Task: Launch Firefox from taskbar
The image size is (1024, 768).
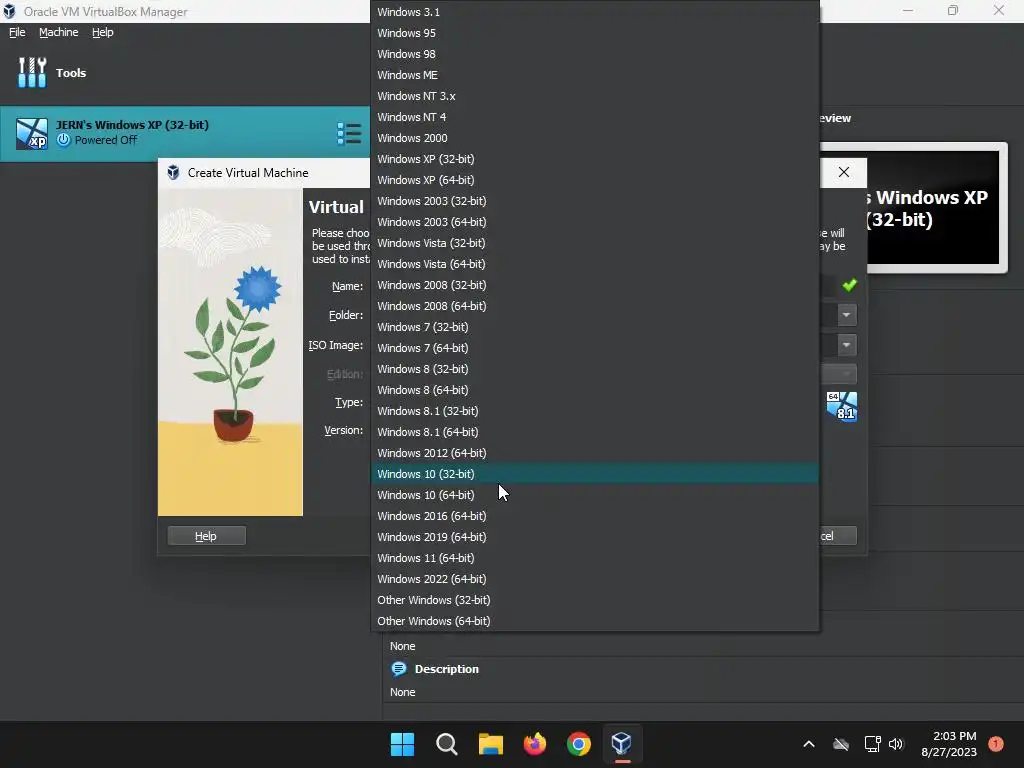Action: pos(535,744)
